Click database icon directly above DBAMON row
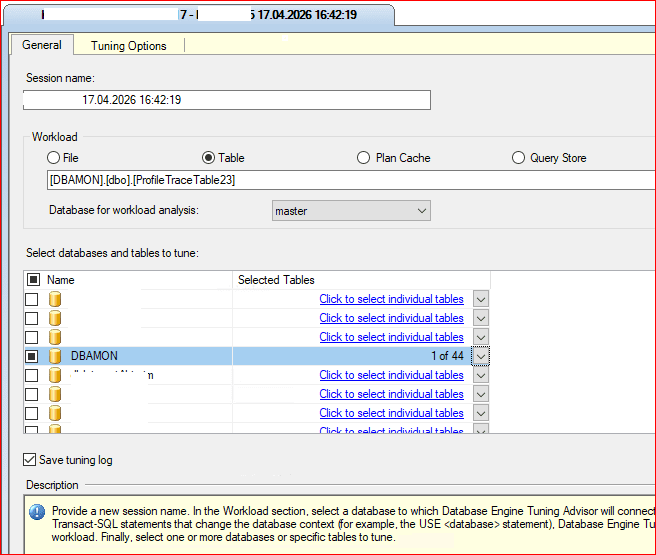Image resolution: width=656 pixels, height=555 pixels. coord(55,337)
